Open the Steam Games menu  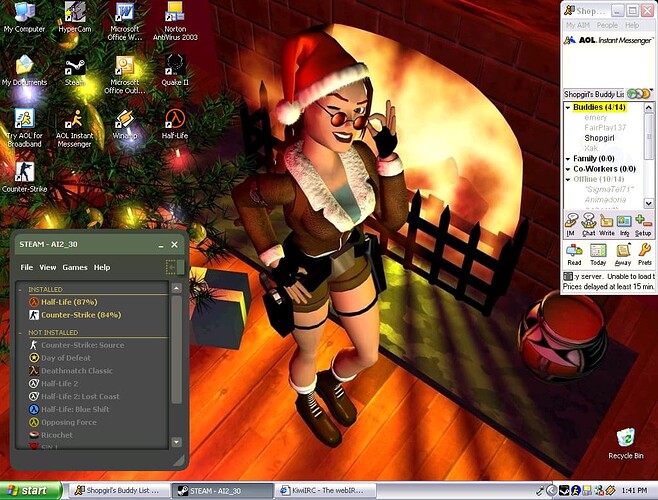[75, 267]
